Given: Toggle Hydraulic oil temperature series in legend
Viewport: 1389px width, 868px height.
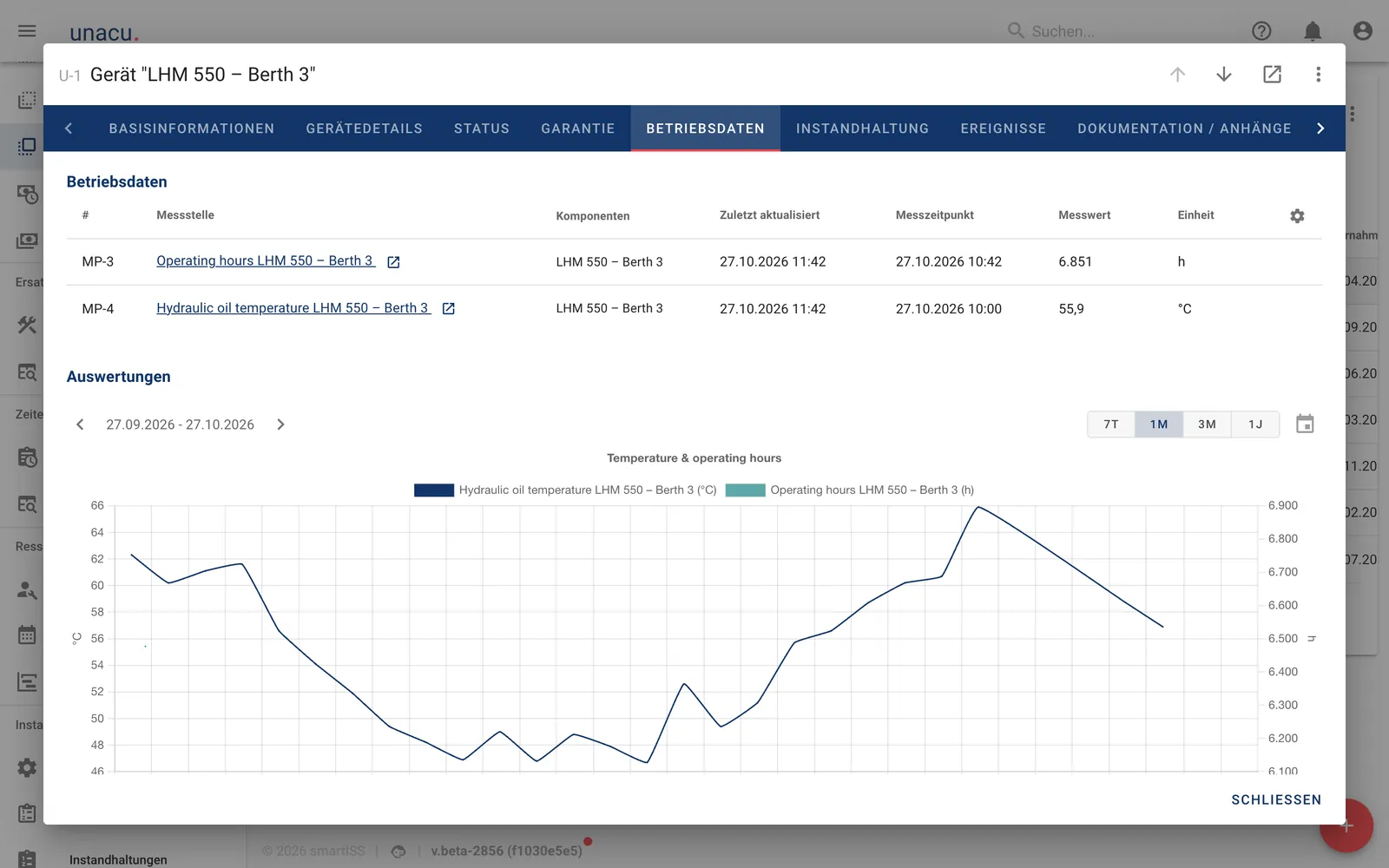Looking at the screenshot, I should [565, 490].
